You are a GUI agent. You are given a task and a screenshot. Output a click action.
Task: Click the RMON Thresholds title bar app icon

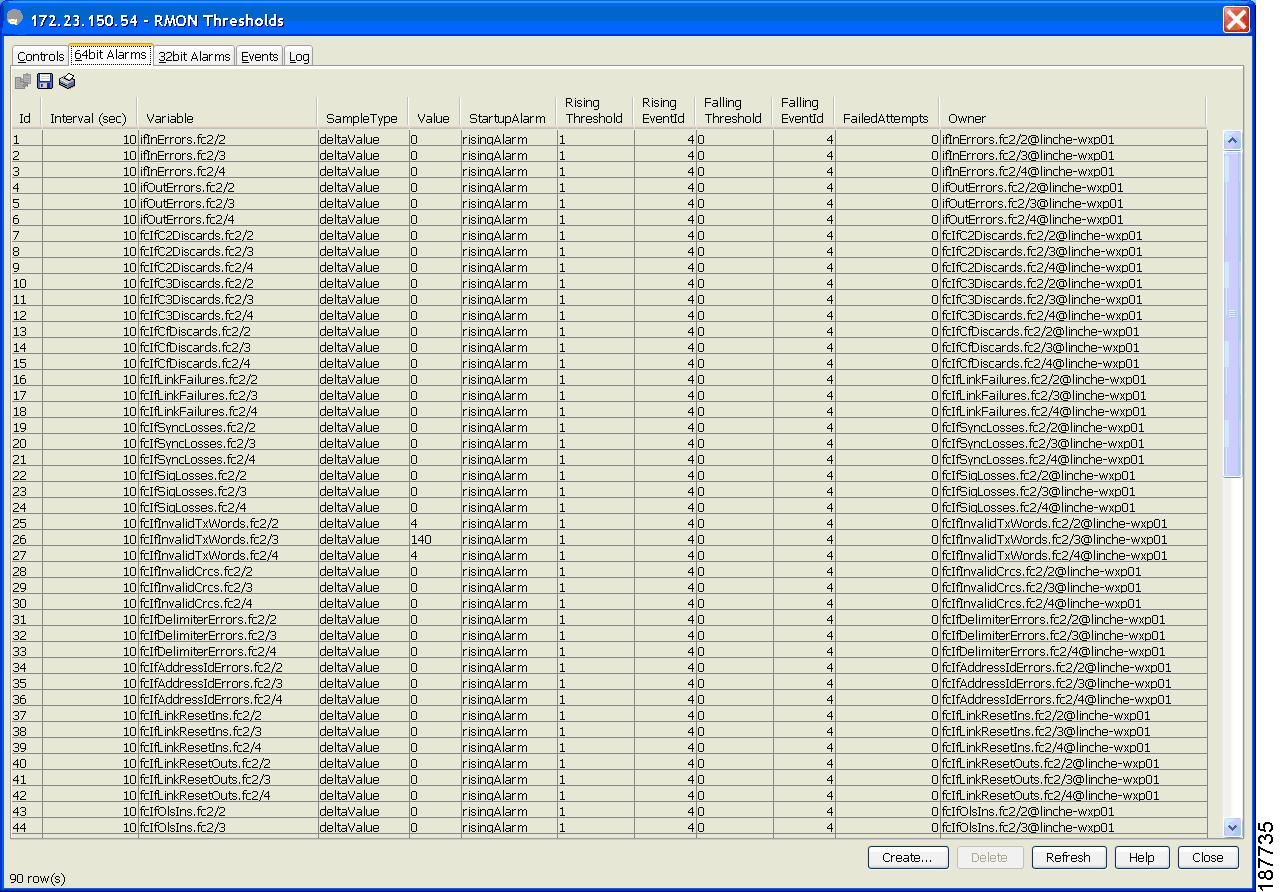(x=15, y=19)
